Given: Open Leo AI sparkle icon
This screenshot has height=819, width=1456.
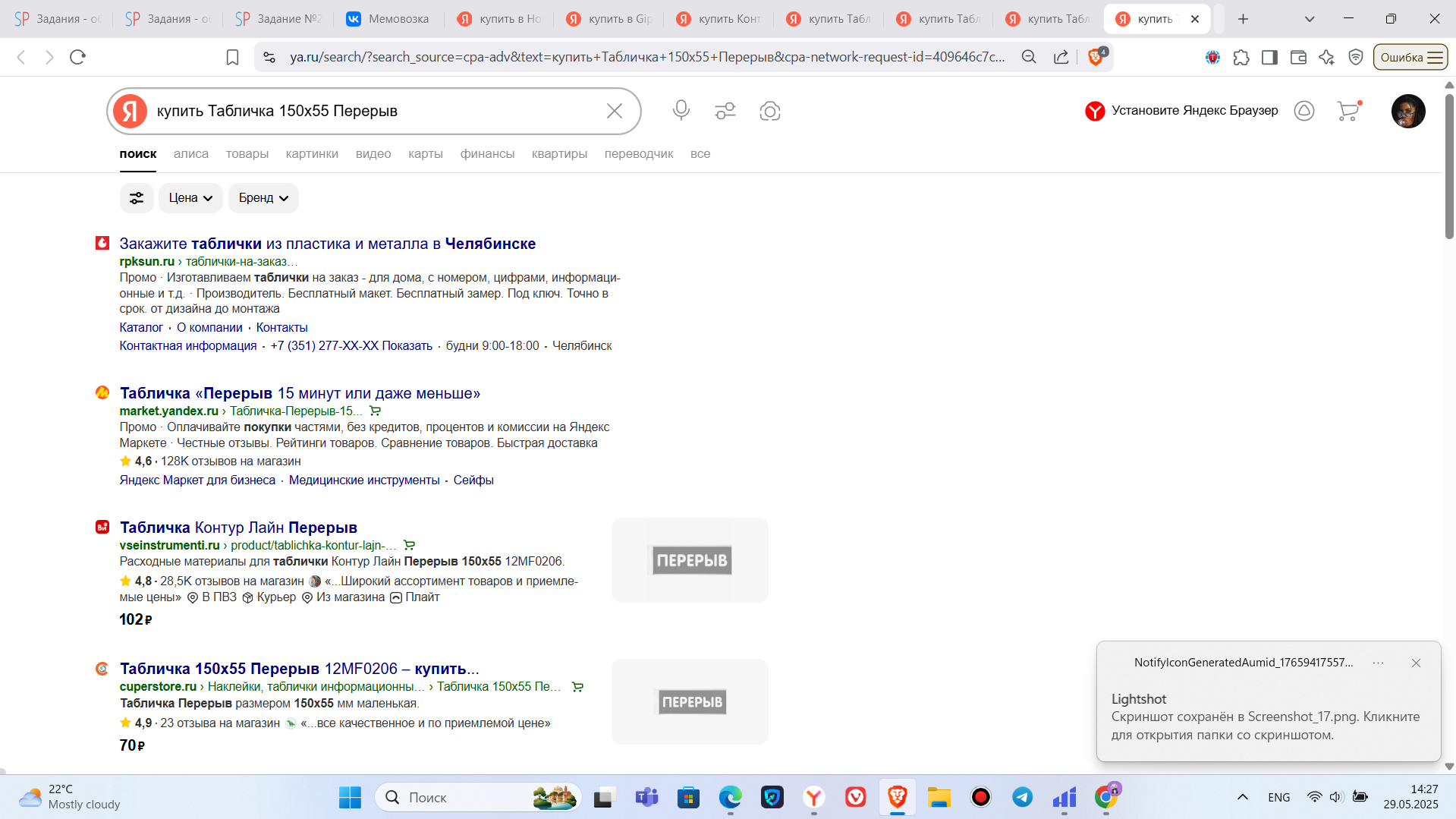Looking at the screenshot, I should (1326, 57).
